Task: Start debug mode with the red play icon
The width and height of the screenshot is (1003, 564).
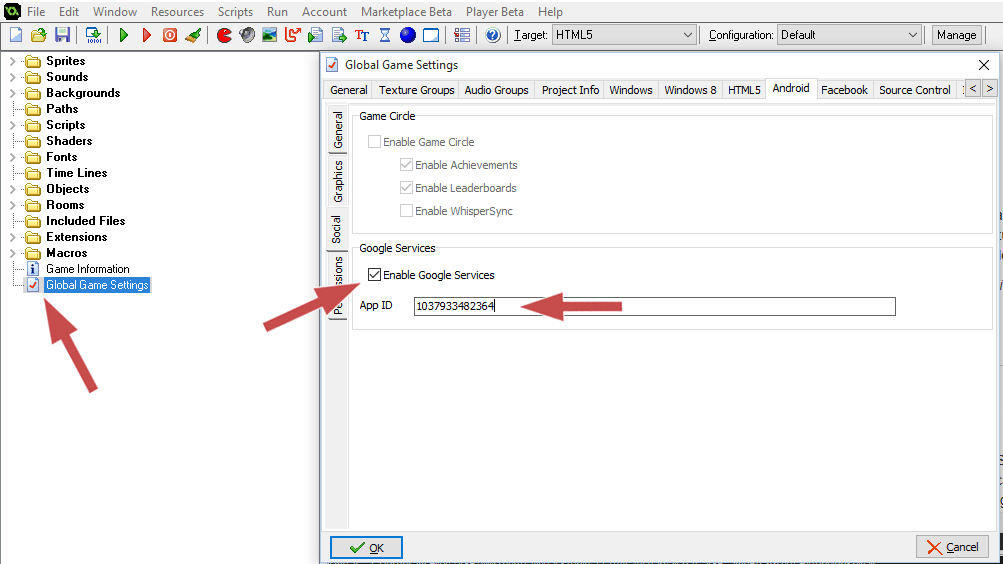Action: pos(146,35)
